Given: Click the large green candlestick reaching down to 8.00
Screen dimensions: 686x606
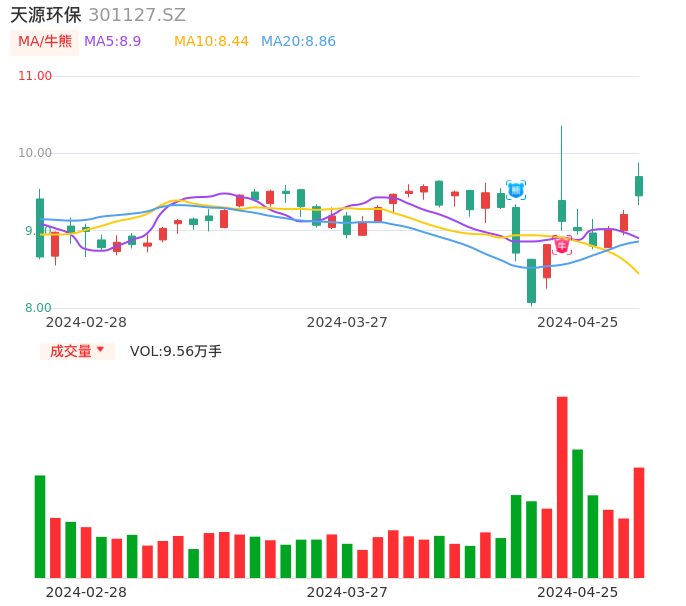Looking at the screenshot, I should pyautogui.click(x=531, y=281).
